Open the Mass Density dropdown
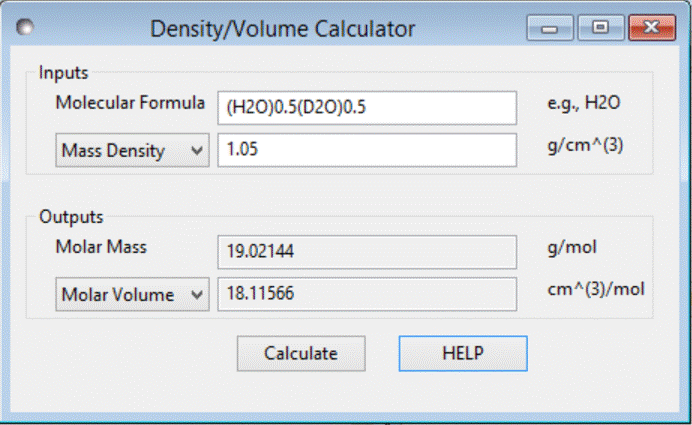This screenshot has width=692, height=425. tap(131, 150)
